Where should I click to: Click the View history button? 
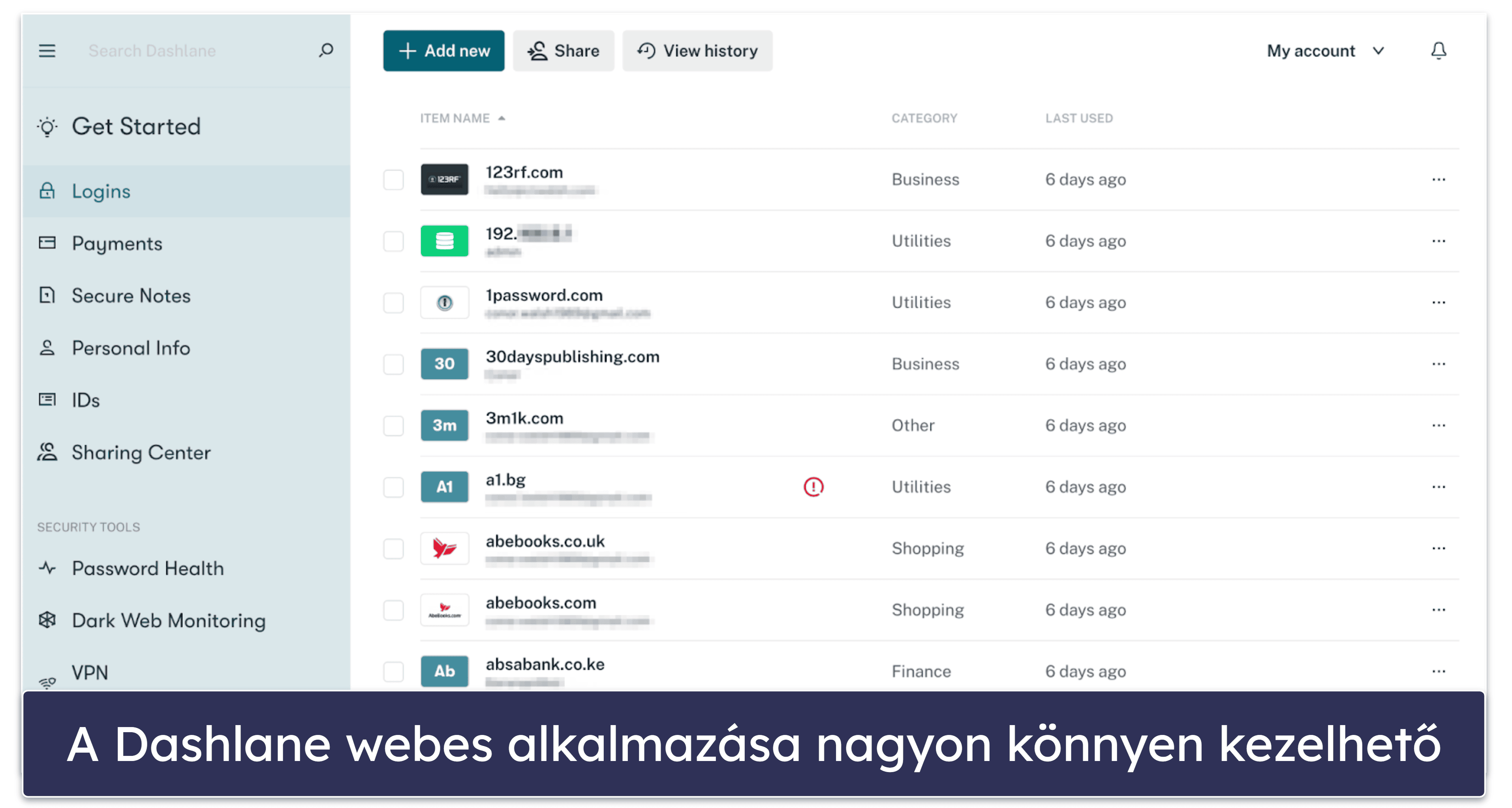coord(697,51)
